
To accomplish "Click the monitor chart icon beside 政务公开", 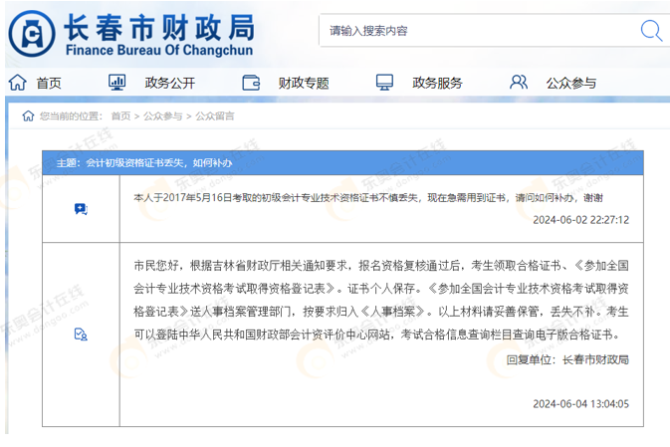I will tap(117, 83).
